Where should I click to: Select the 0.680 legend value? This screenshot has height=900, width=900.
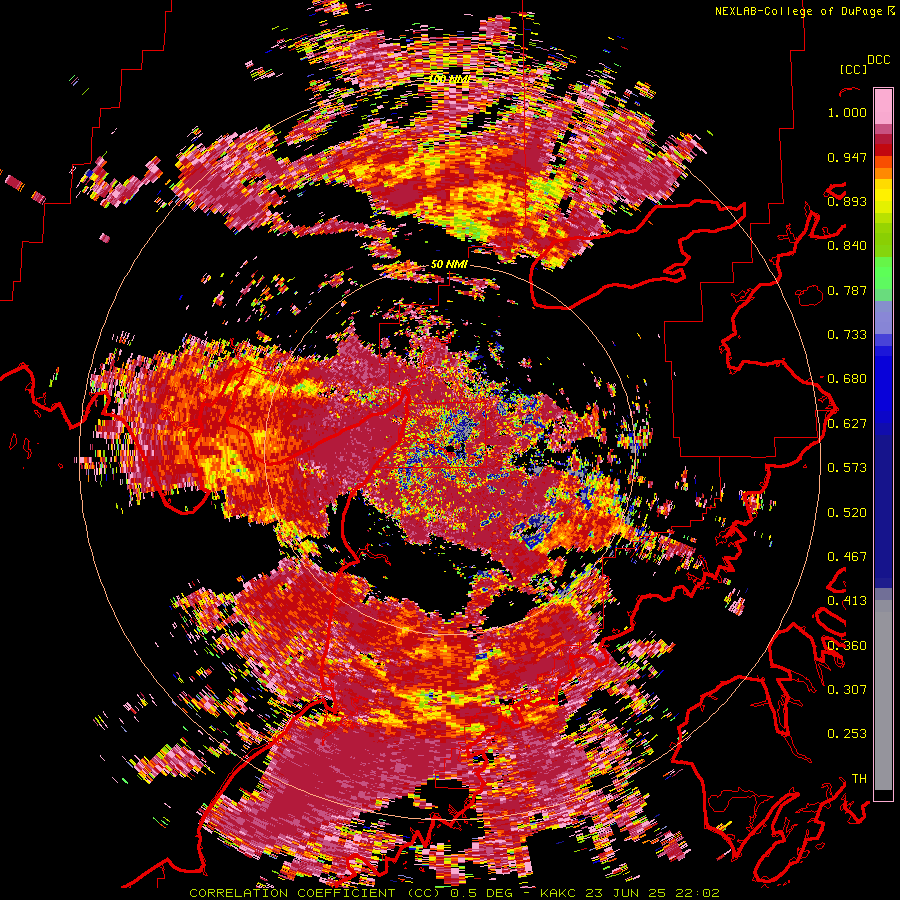coord(847,379)
